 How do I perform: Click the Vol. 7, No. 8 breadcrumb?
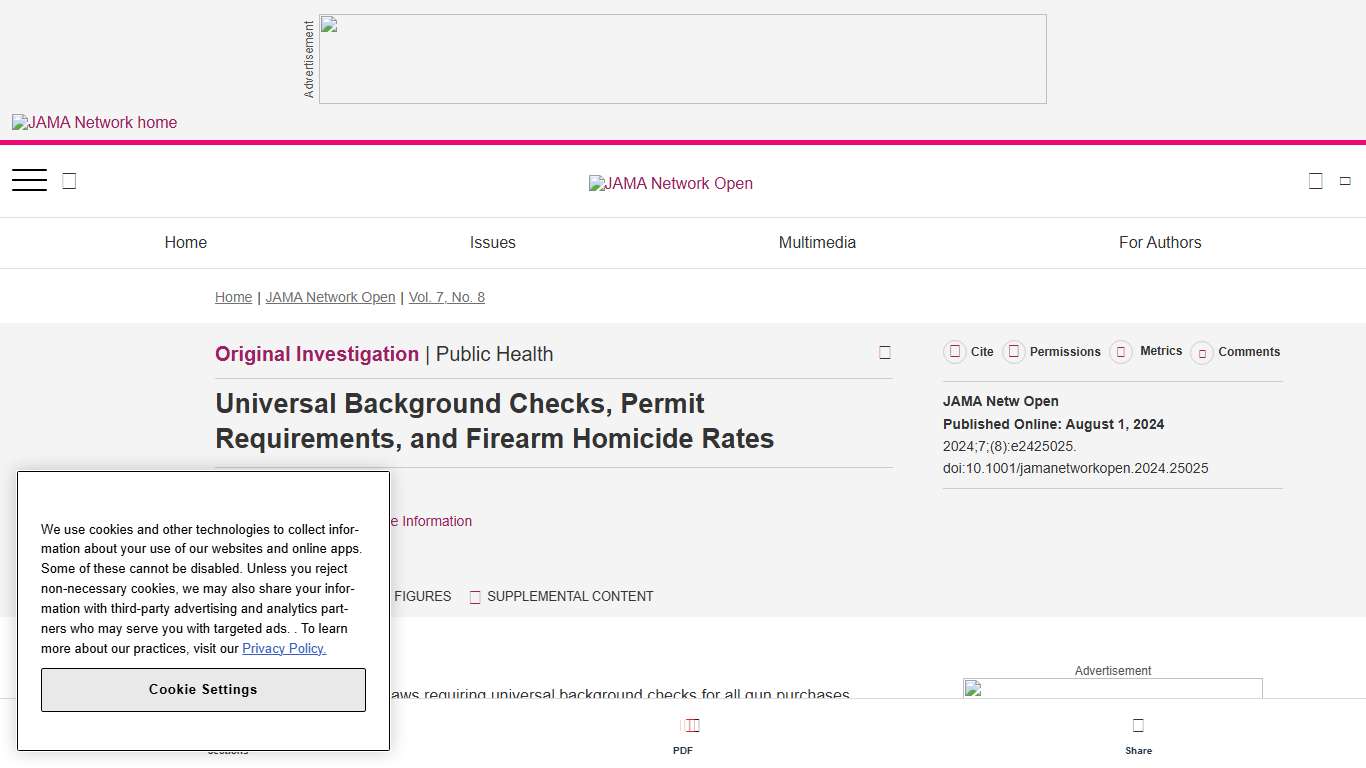[446, 297]
